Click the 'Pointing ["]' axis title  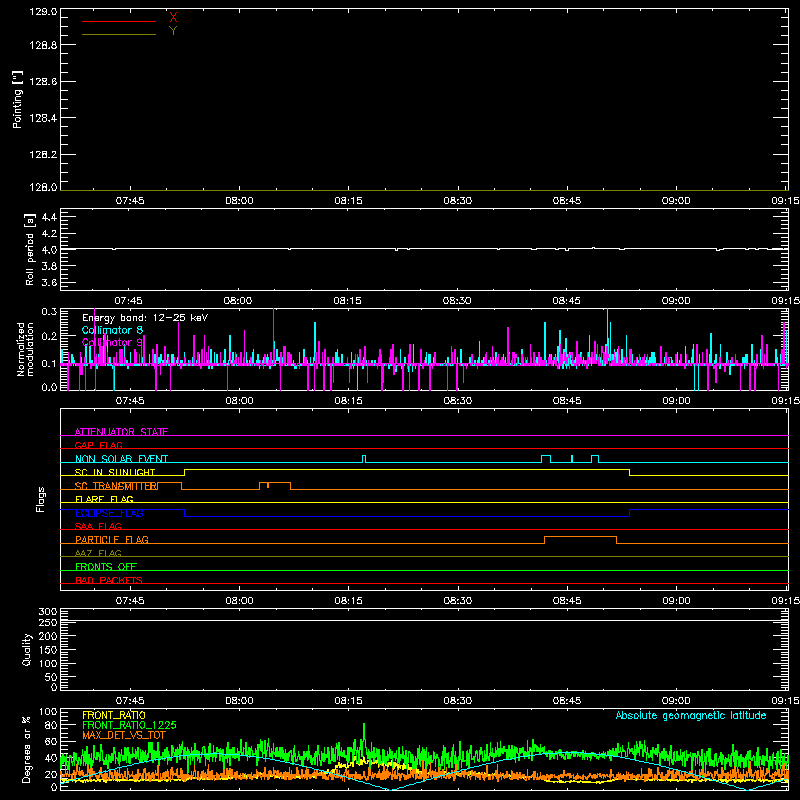point(18,100)
